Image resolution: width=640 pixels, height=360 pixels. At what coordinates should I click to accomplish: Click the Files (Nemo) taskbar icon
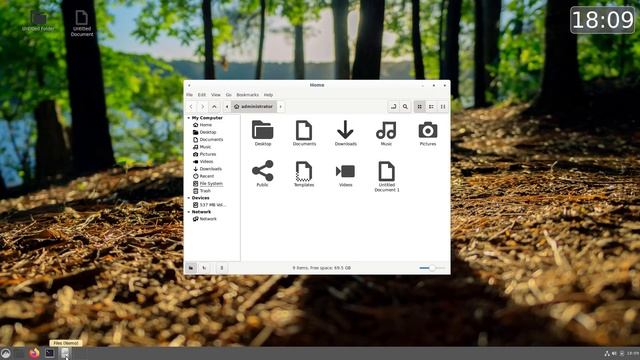coord(65,353)
